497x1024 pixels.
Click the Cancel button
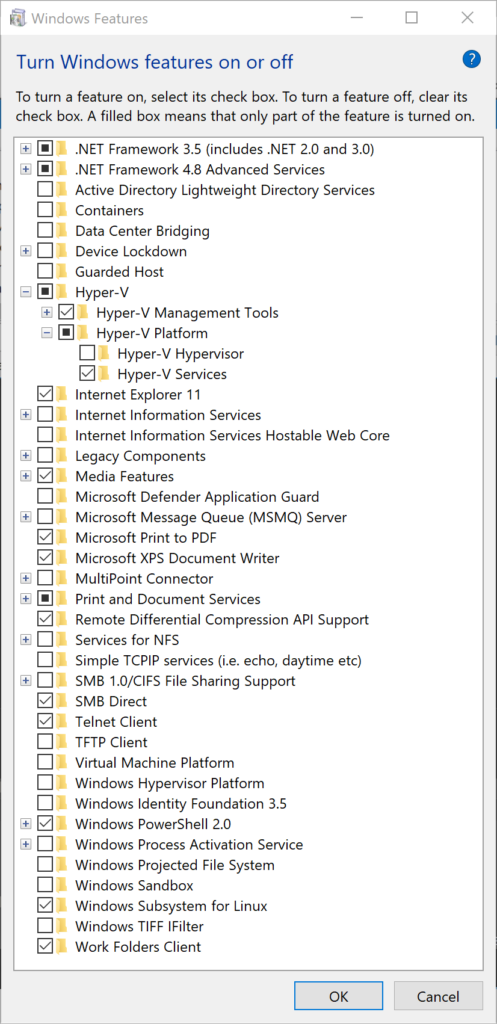click(x=438, y=997)
